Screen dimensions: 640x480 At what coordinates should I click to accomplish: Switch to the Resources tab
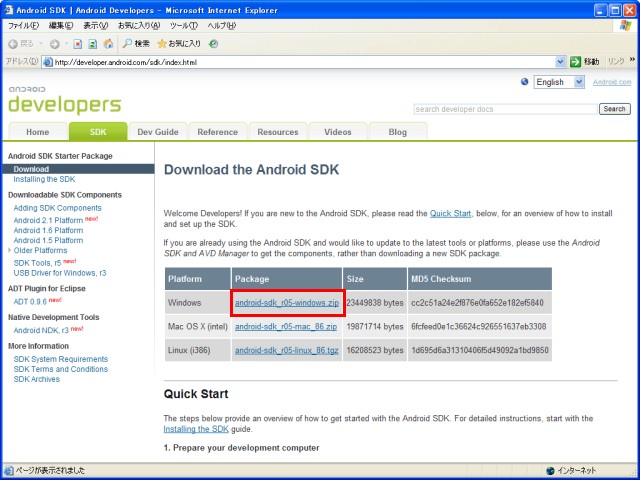[278, 132]
